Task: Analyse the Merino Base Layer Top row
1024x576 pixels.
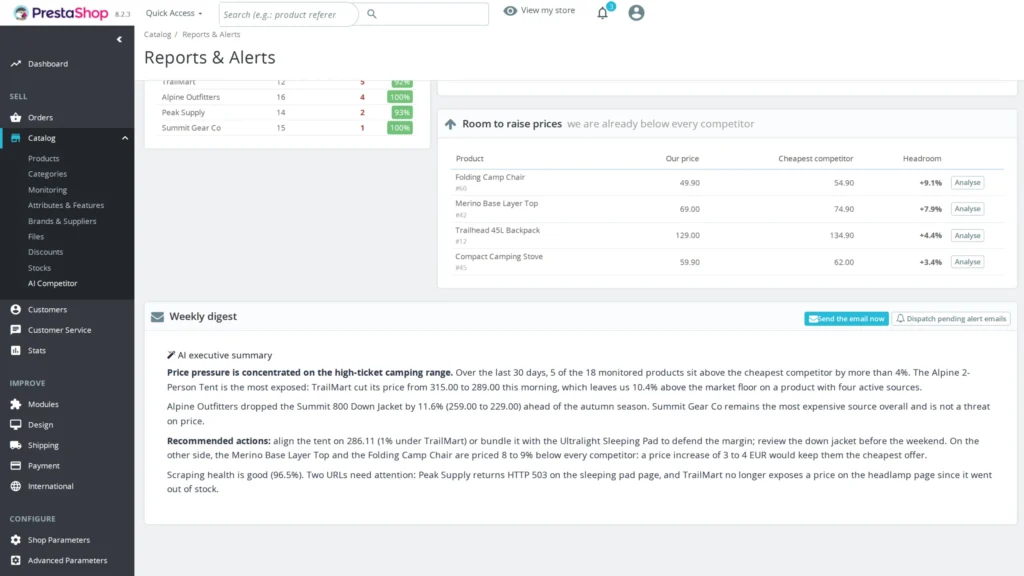Action: click(967, 209)
